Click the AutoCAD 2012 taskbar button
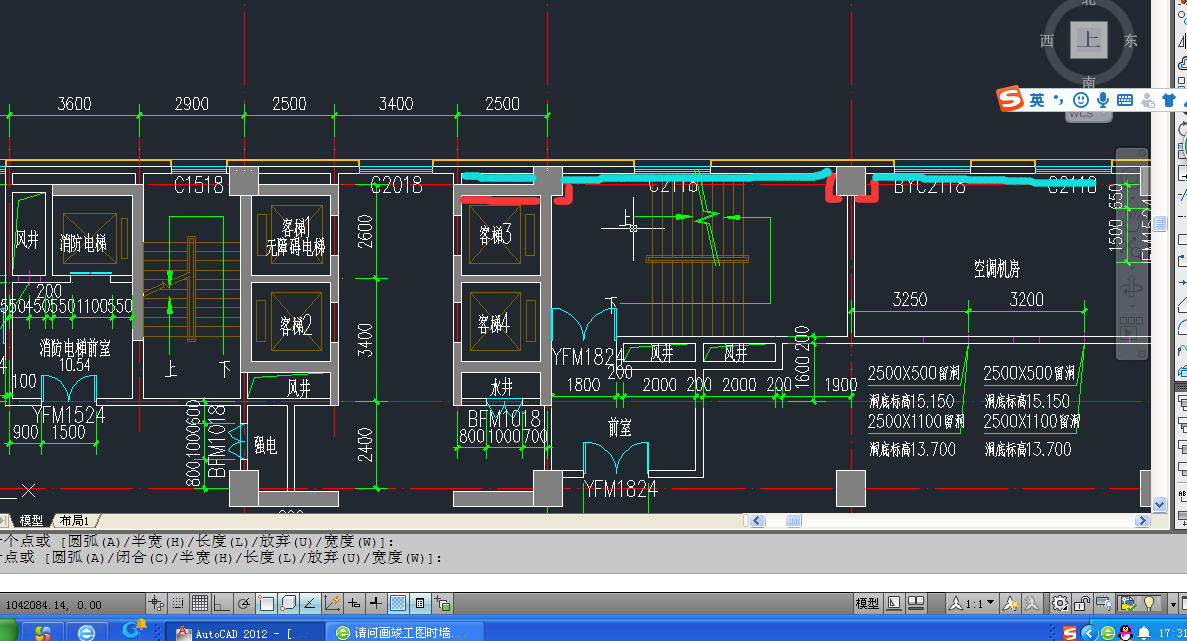The width and height of the screenshot is (1187, 641). pyautogui.click(x=245, y=633)
